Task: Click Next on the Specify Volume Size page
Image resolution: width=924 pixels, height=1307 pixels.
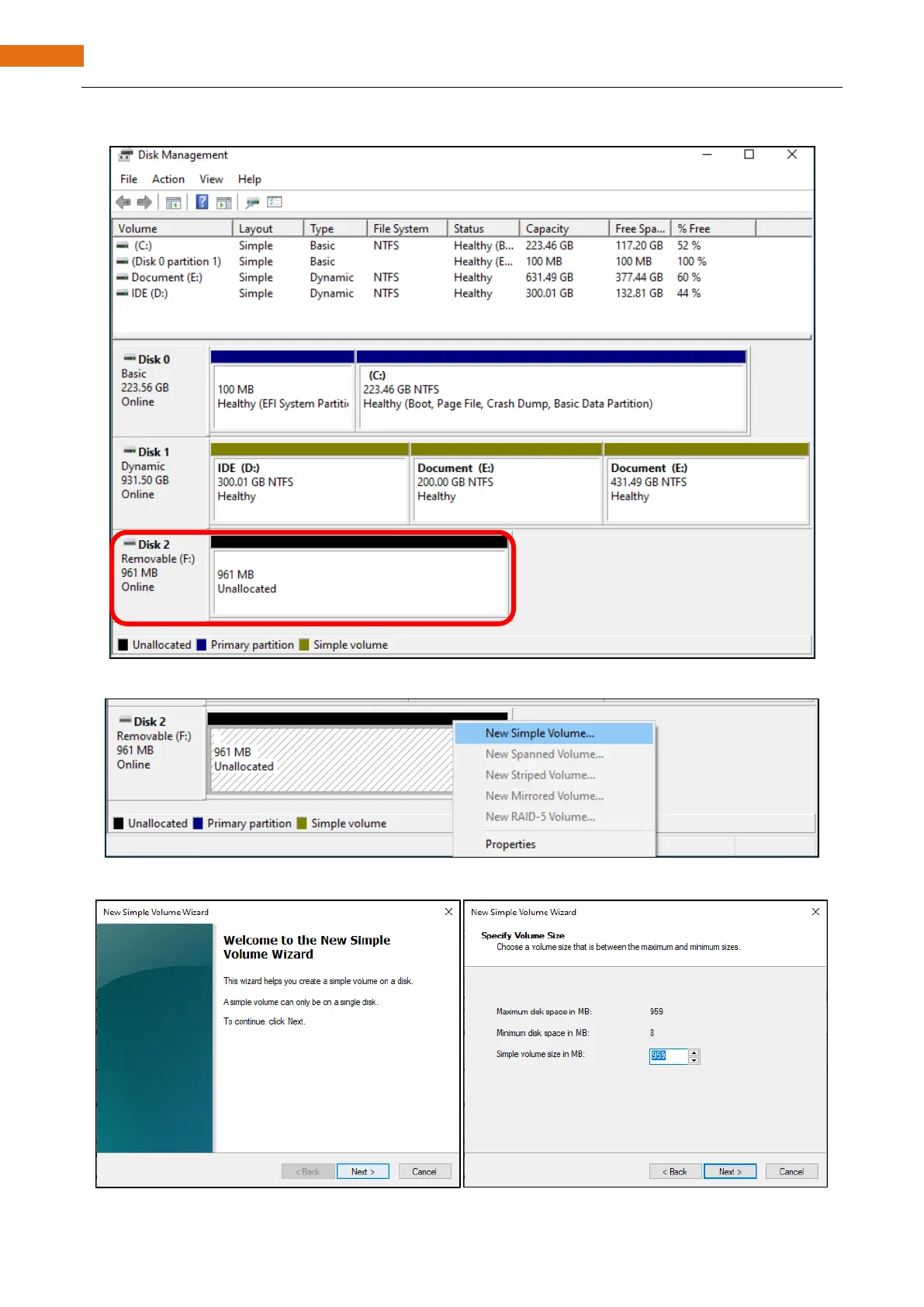Action: coord(730,1172)
